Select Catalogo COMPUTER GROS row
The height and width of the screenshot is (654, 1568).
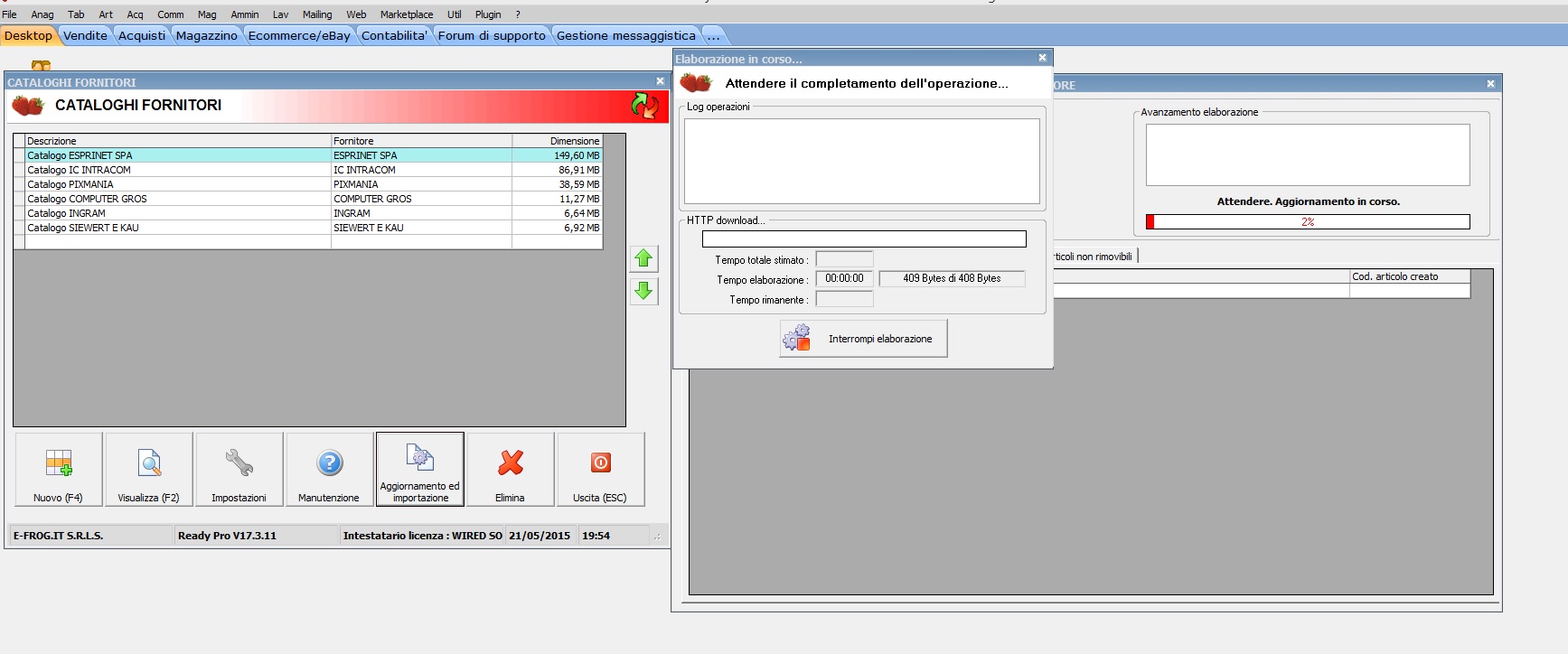[x=308, y=199]
